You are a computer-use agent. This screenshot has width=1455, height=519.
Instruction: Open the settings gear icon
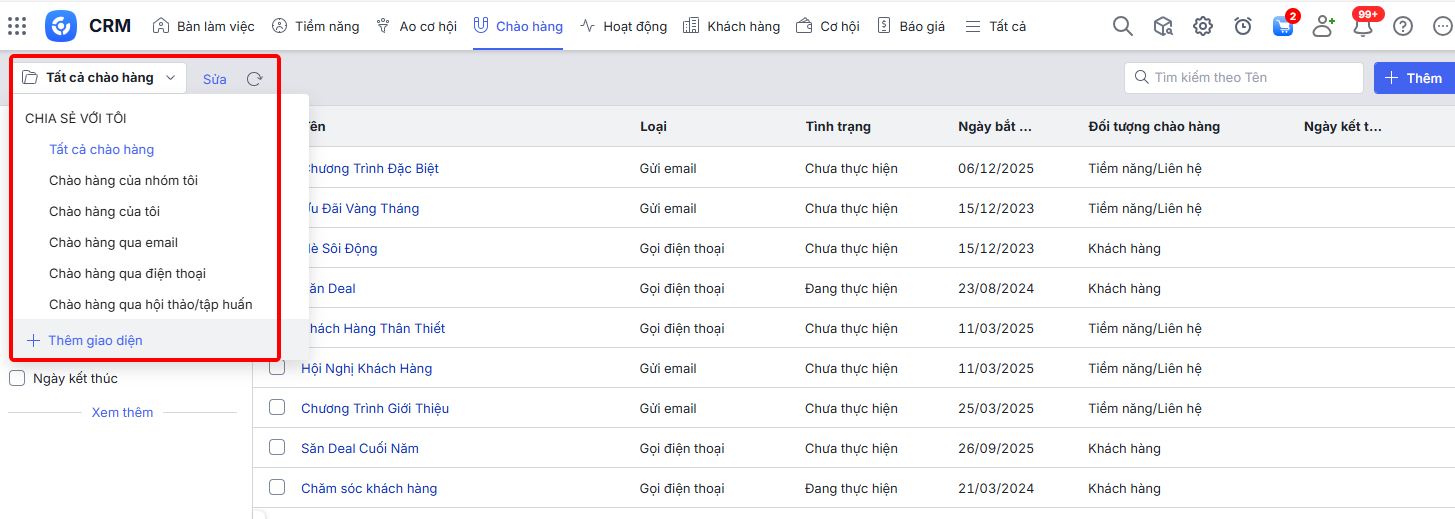point(1203,27)
